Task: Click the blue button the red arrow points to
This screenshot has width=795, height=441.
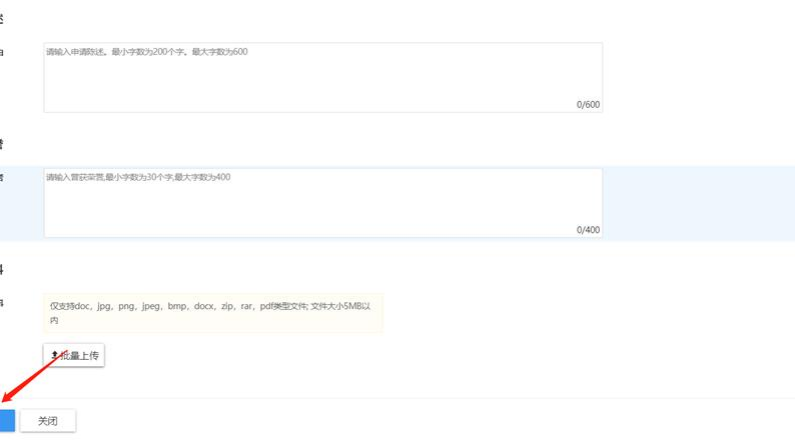Action: pyautogui.click(x=6, y=420)
